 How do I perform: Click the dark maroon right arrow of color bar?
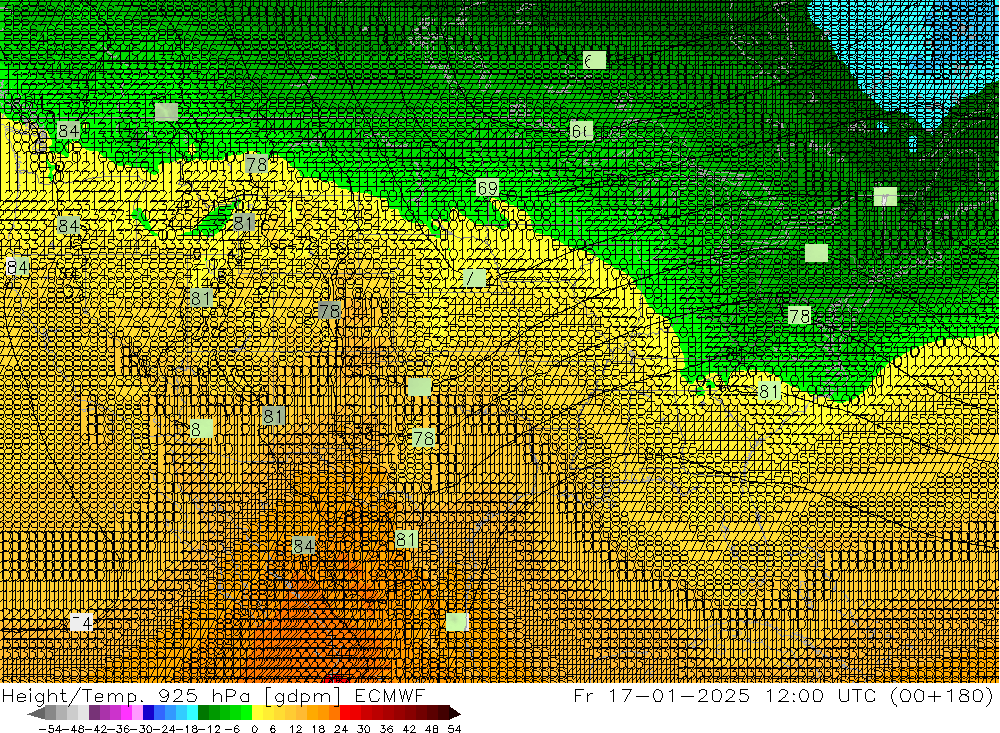(x=455, y=713)
